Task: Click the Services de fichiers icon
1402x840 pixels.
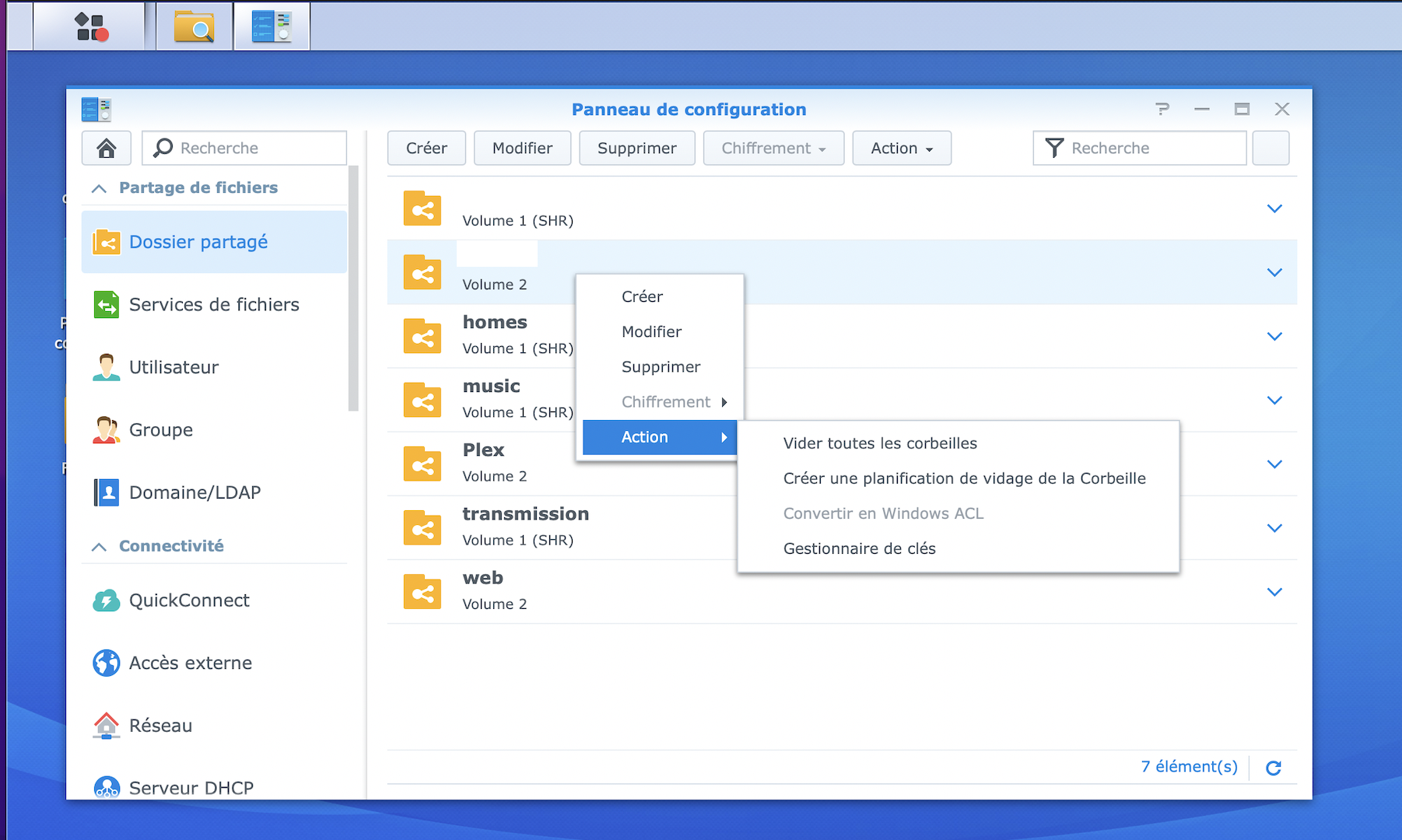Action: click(x=107, y=305)
